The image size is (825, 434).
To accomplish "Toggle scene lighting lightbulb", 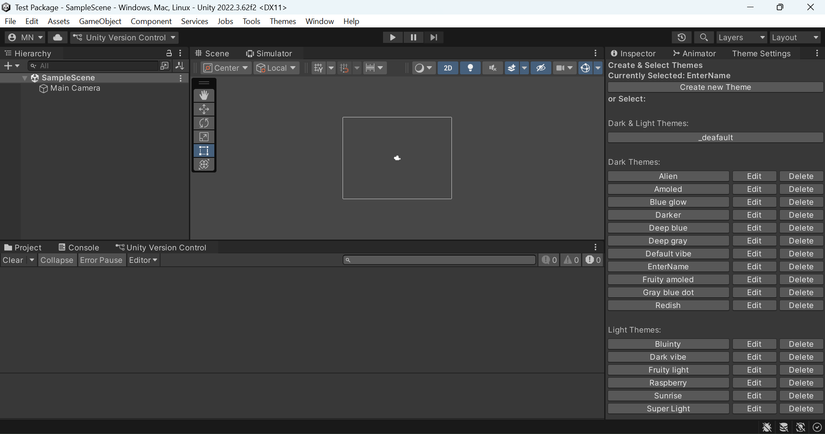I will tap(470, 68).
